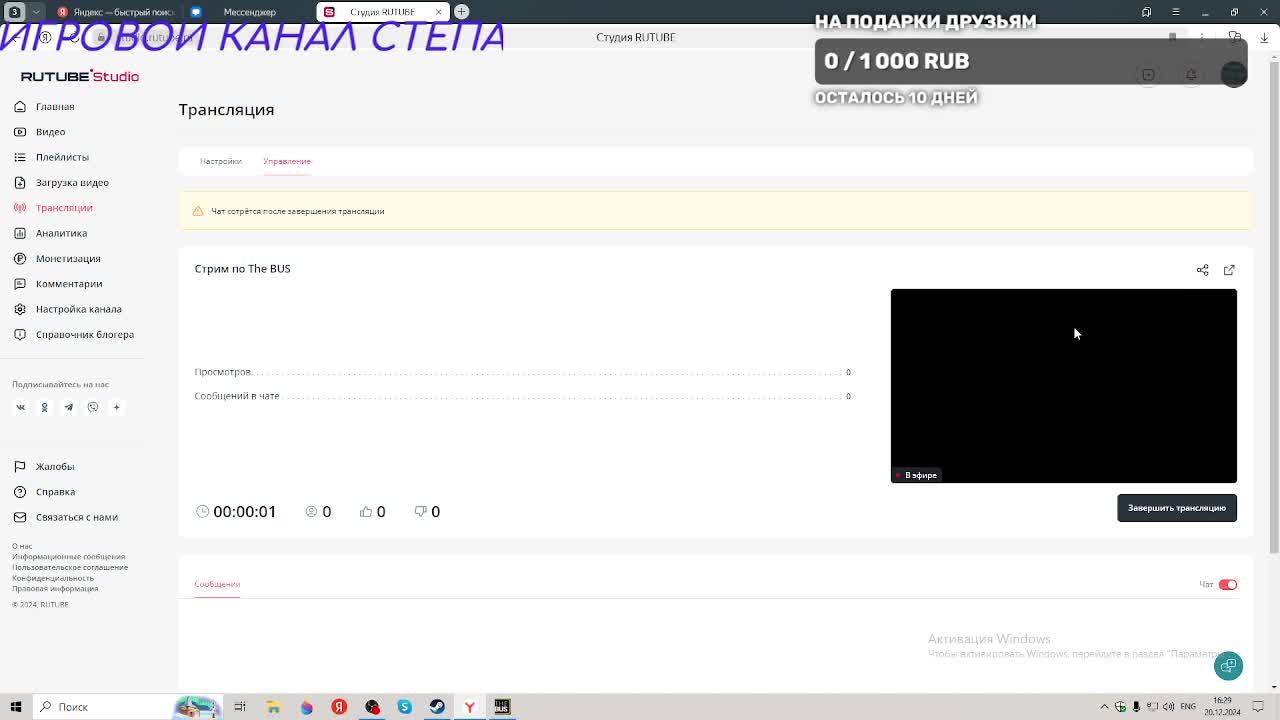The height and width of the screenshot is (720, 1280).
Task: Open Загрузка видео section
Action: click(72, 182)
